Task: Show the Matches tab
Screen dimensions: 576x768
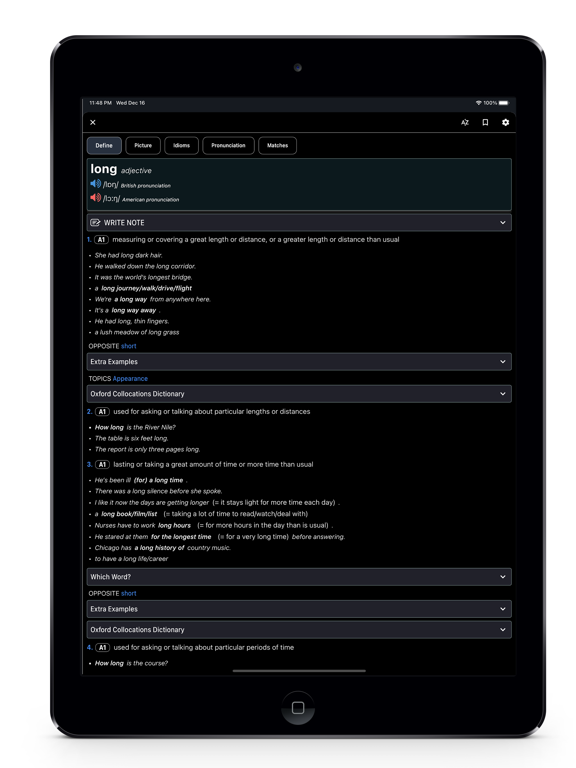Action: [x=277, y=145]
